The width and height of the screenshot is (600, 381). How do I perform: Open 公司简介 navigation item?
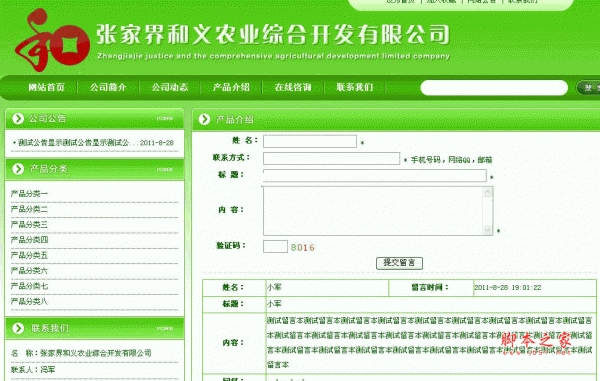coord(108,87)
